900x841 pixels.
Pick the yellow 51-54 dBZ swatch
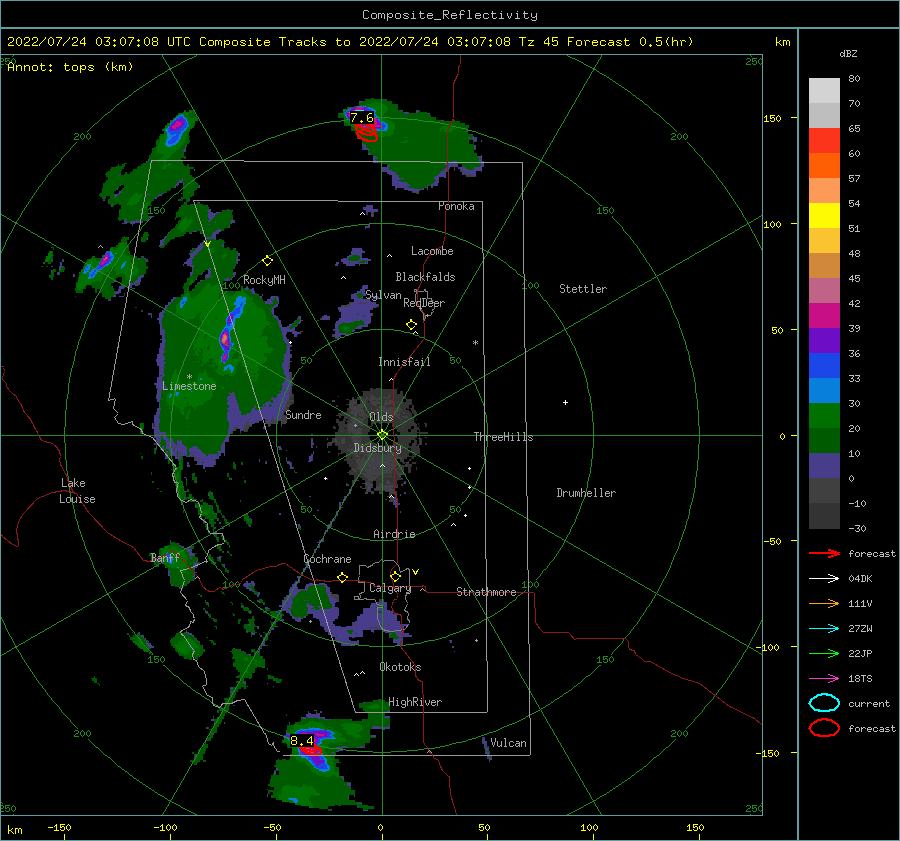[x=824, y=216]
